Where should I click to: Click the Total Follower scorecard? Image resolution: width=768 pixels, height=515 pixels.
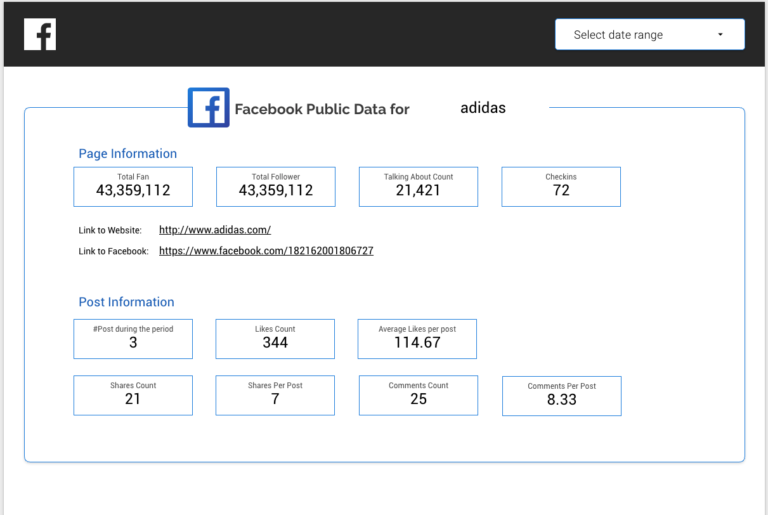[x=276, y=187]
